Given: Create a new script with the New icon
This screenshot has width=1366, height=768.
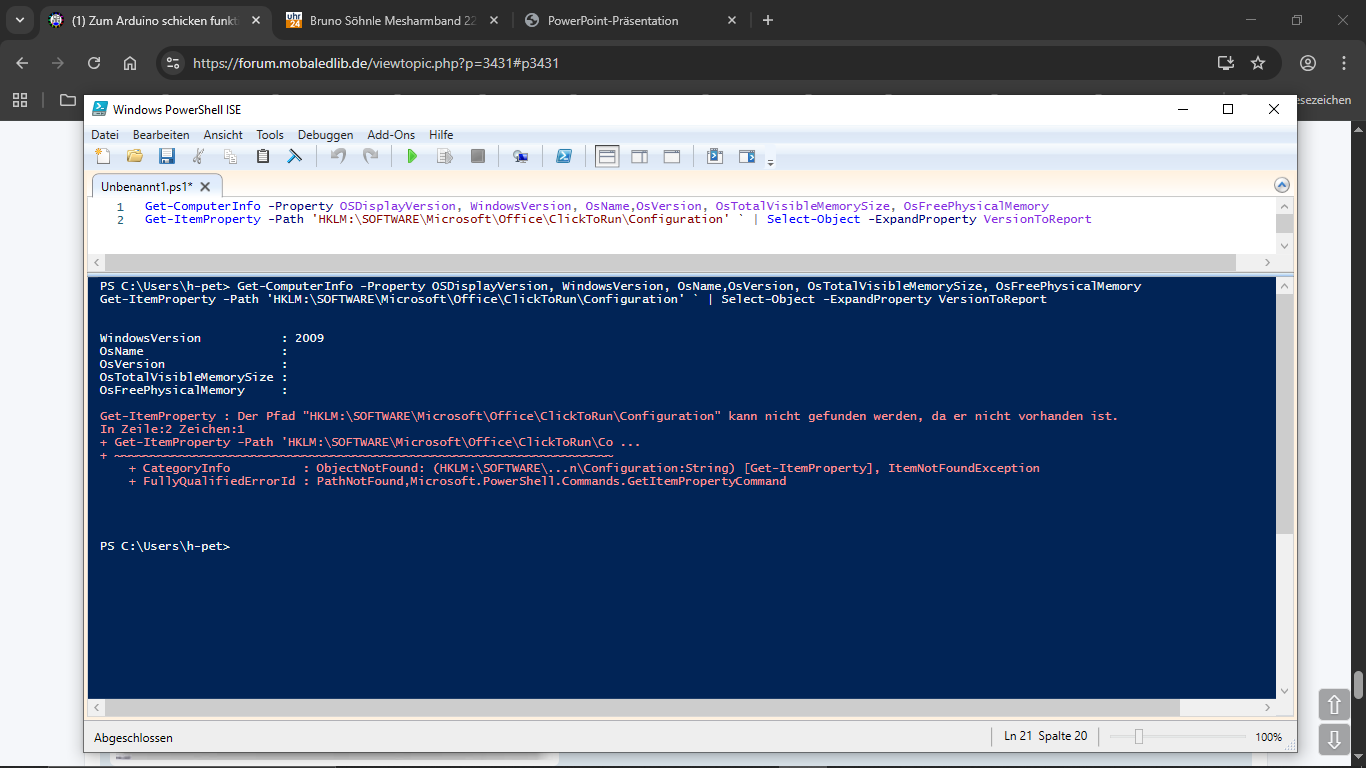Looking at the screenshot, I should (x=103, y=156).
